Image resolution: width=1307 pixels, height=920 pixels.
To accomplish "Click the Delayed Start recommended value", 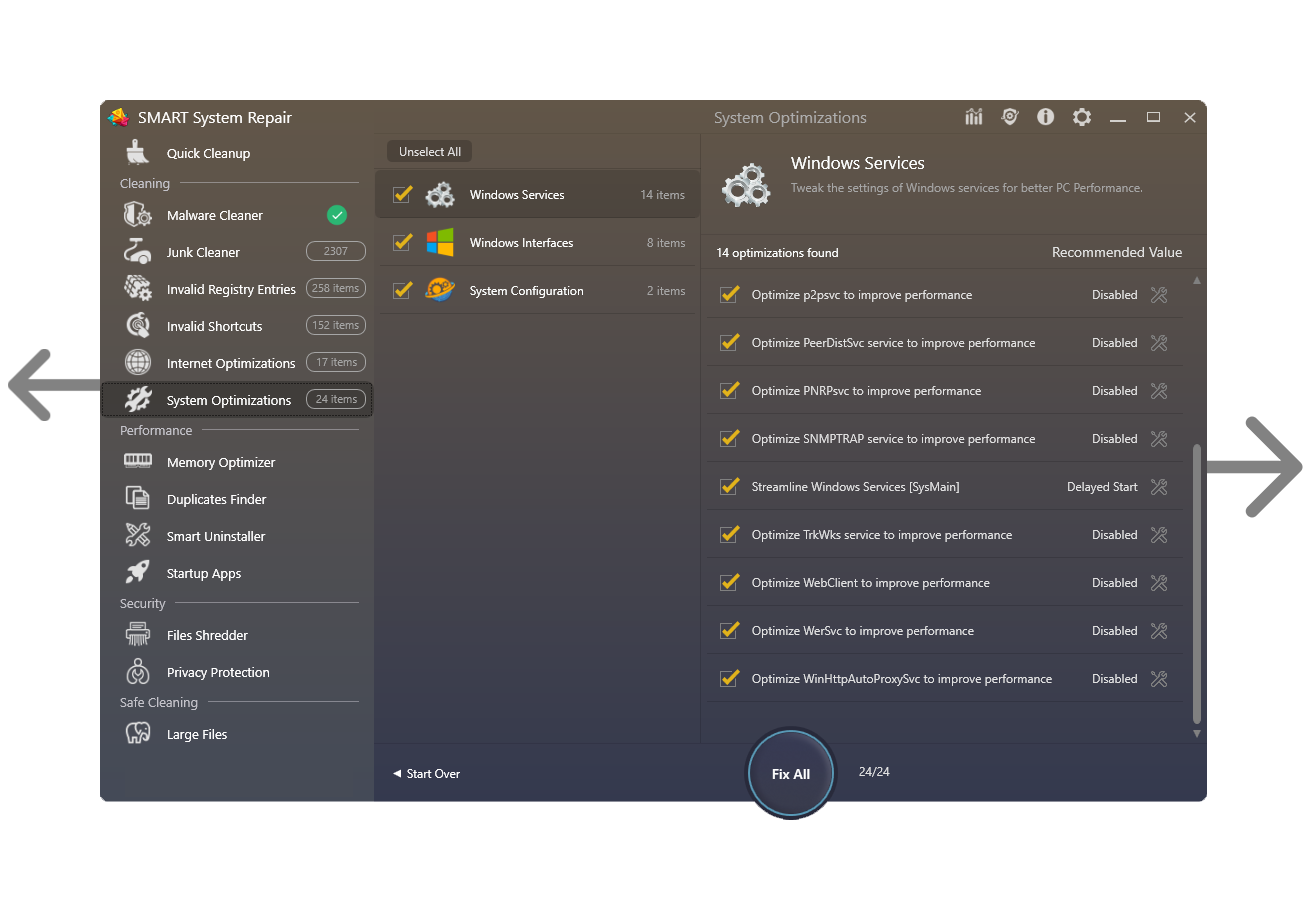I will [1102, 487].
